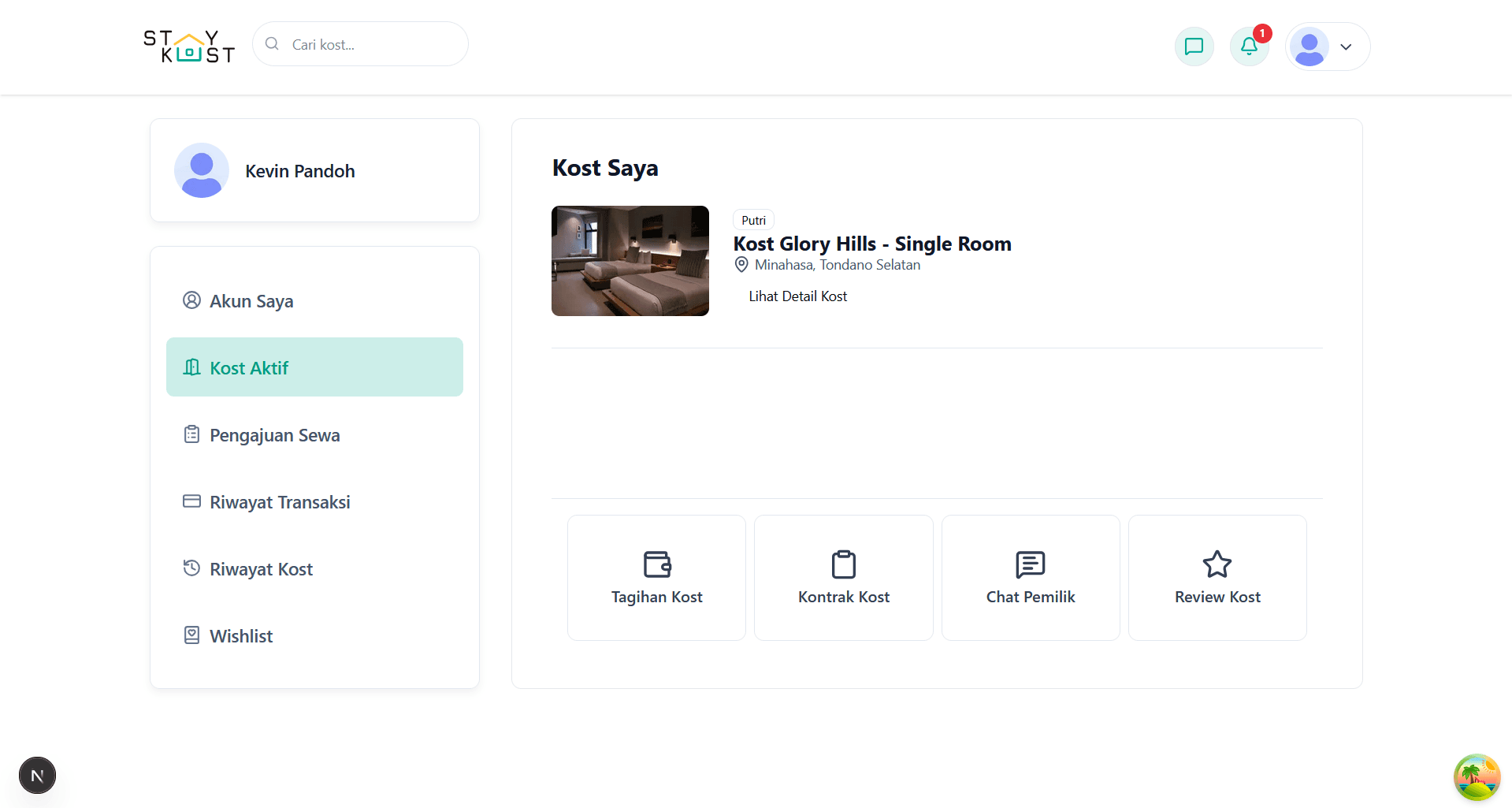Screen dimensions: 1512x808
Task: Expand the profile dropdown chevron
Action: [x=1346, y=47]
